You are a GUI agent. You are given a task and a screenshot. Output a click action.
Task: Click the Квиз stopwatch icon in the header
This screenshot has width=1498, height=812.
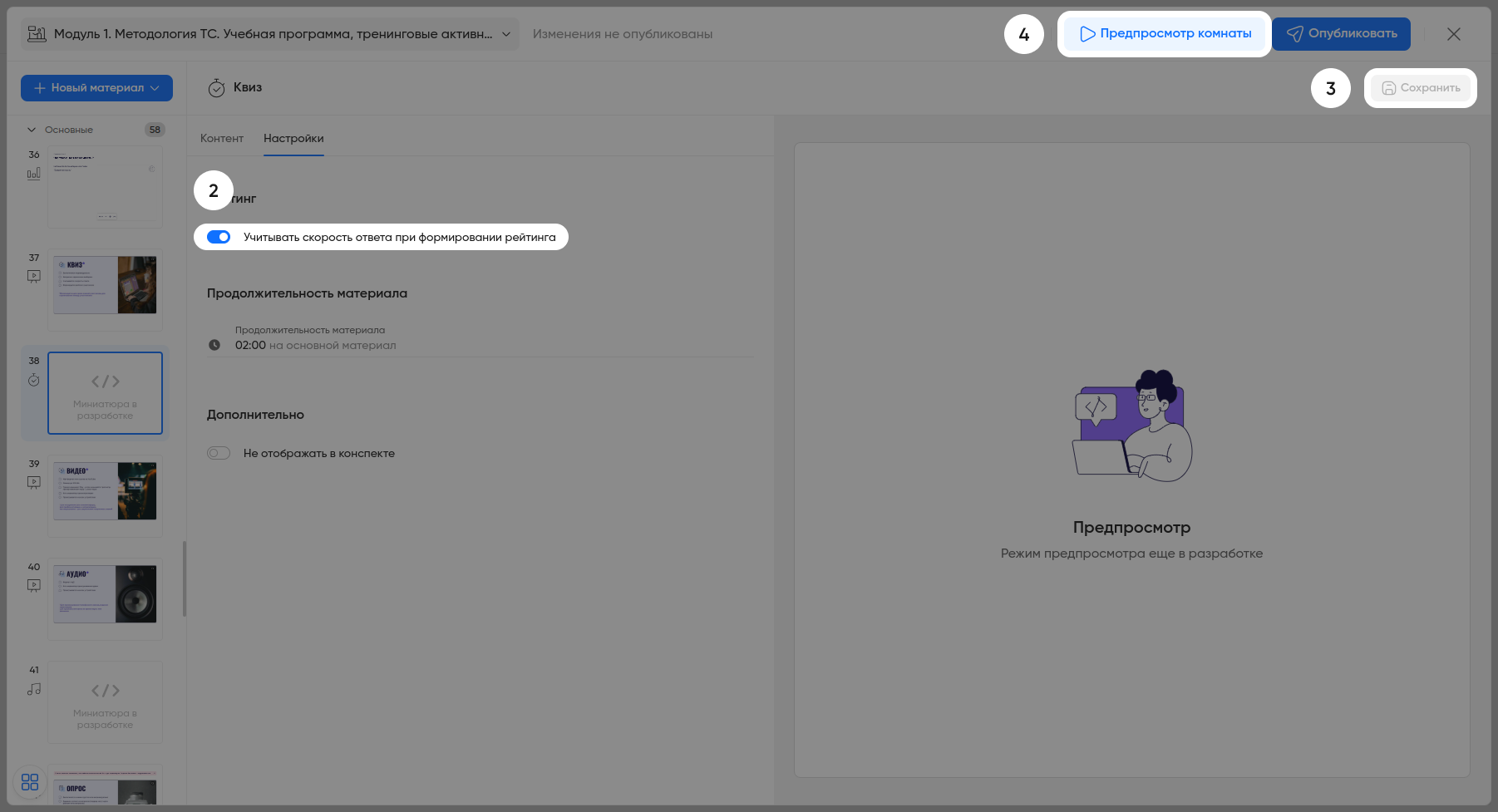216,88
